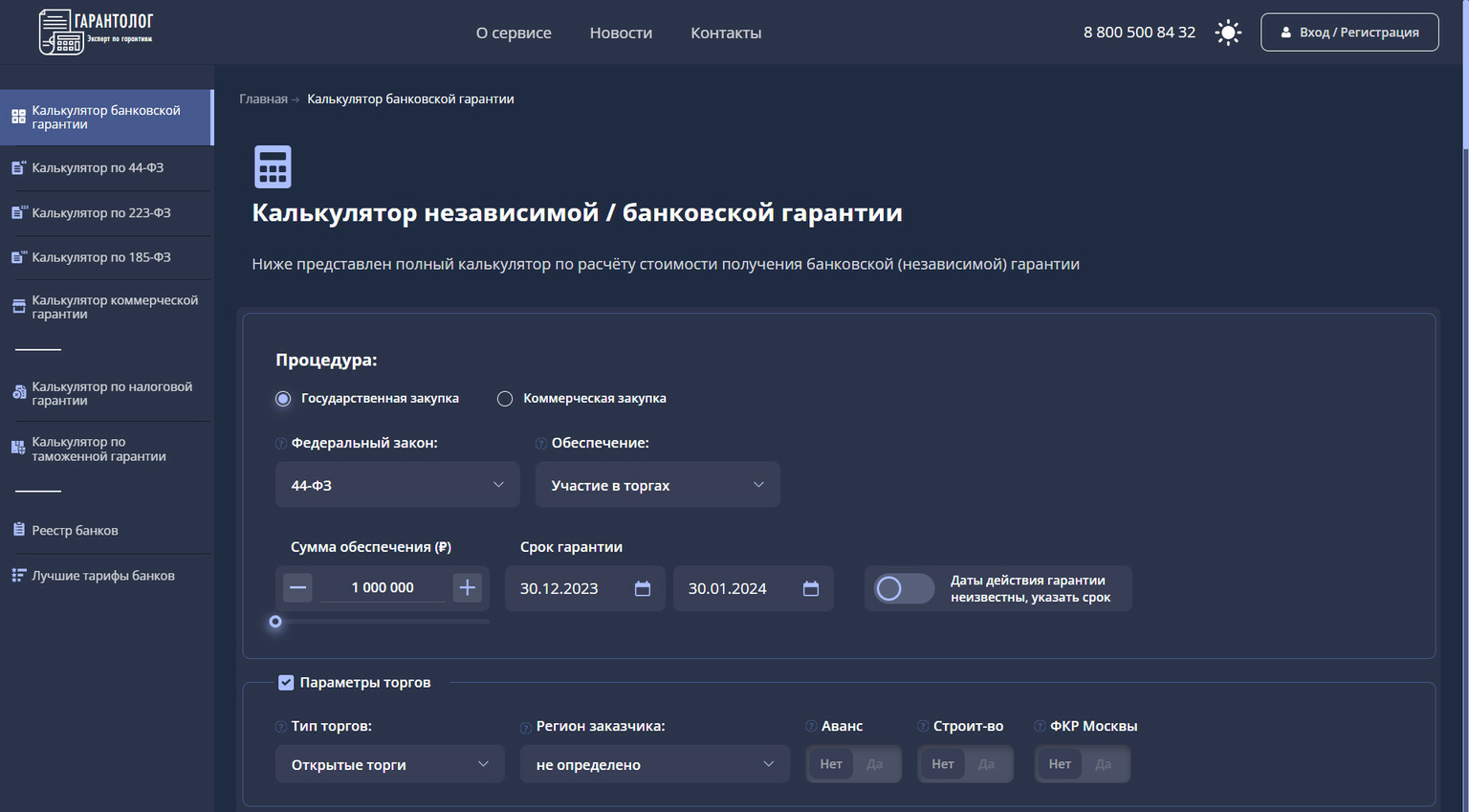Go to Калькулятор по 223-ФЗ in sidebar

(100, 212)
